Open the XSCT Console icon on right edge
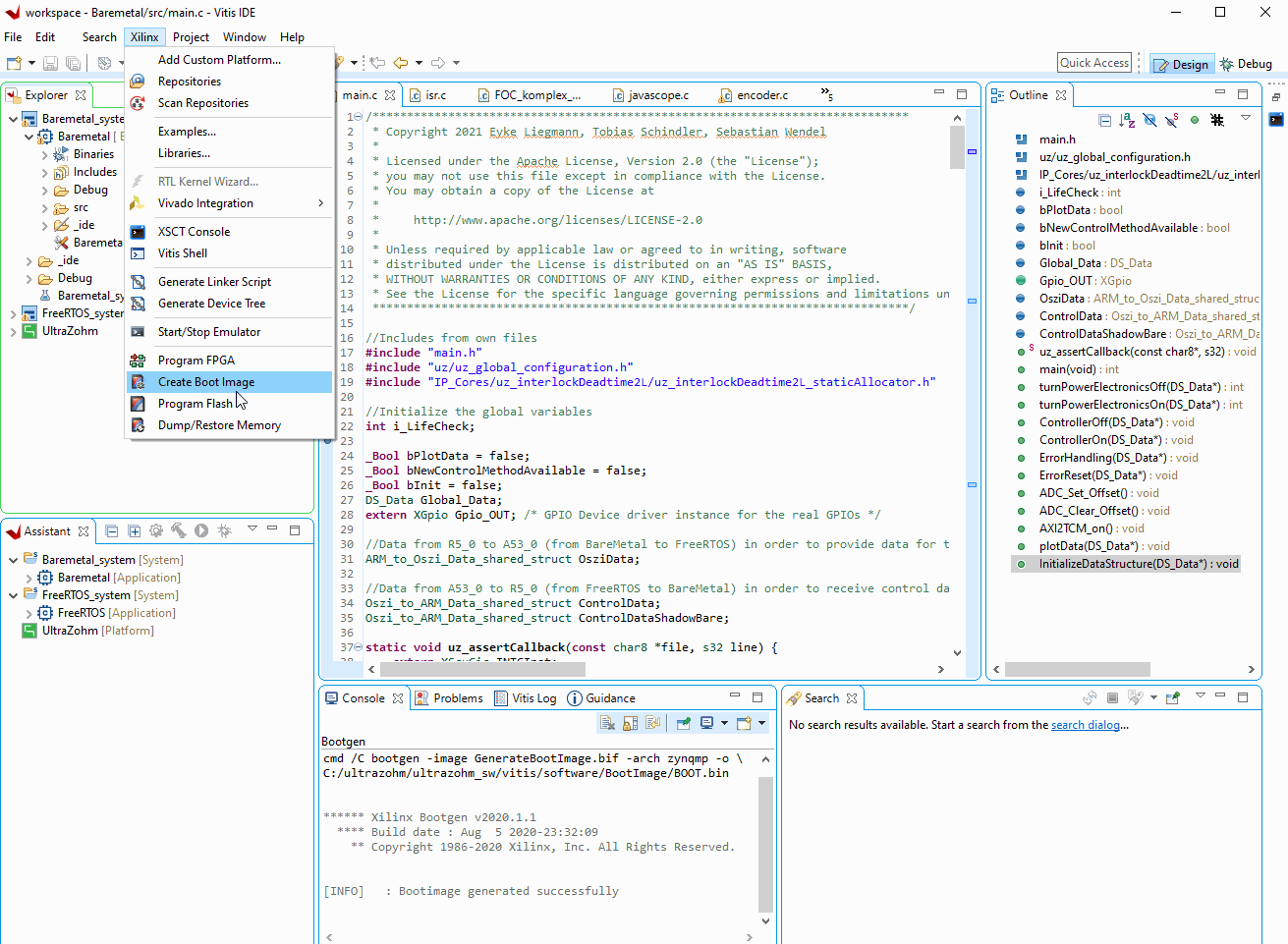Image resolution: width=1288 pixels, height=944 pixels. (1276, 120)
